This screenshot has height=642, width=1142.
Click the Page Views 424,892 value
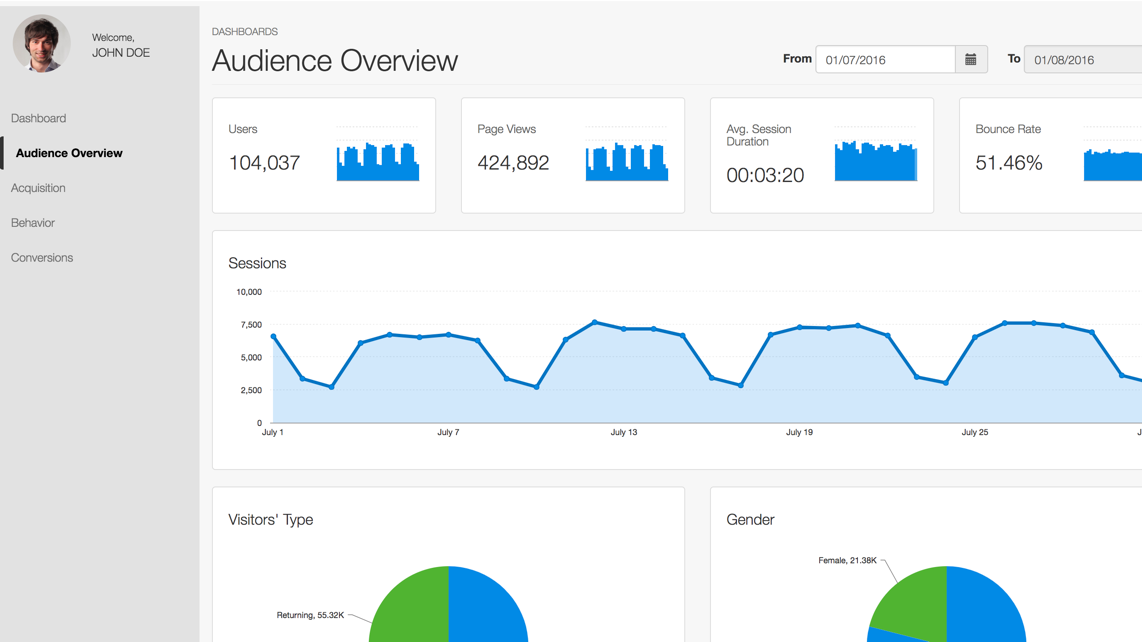513,163
